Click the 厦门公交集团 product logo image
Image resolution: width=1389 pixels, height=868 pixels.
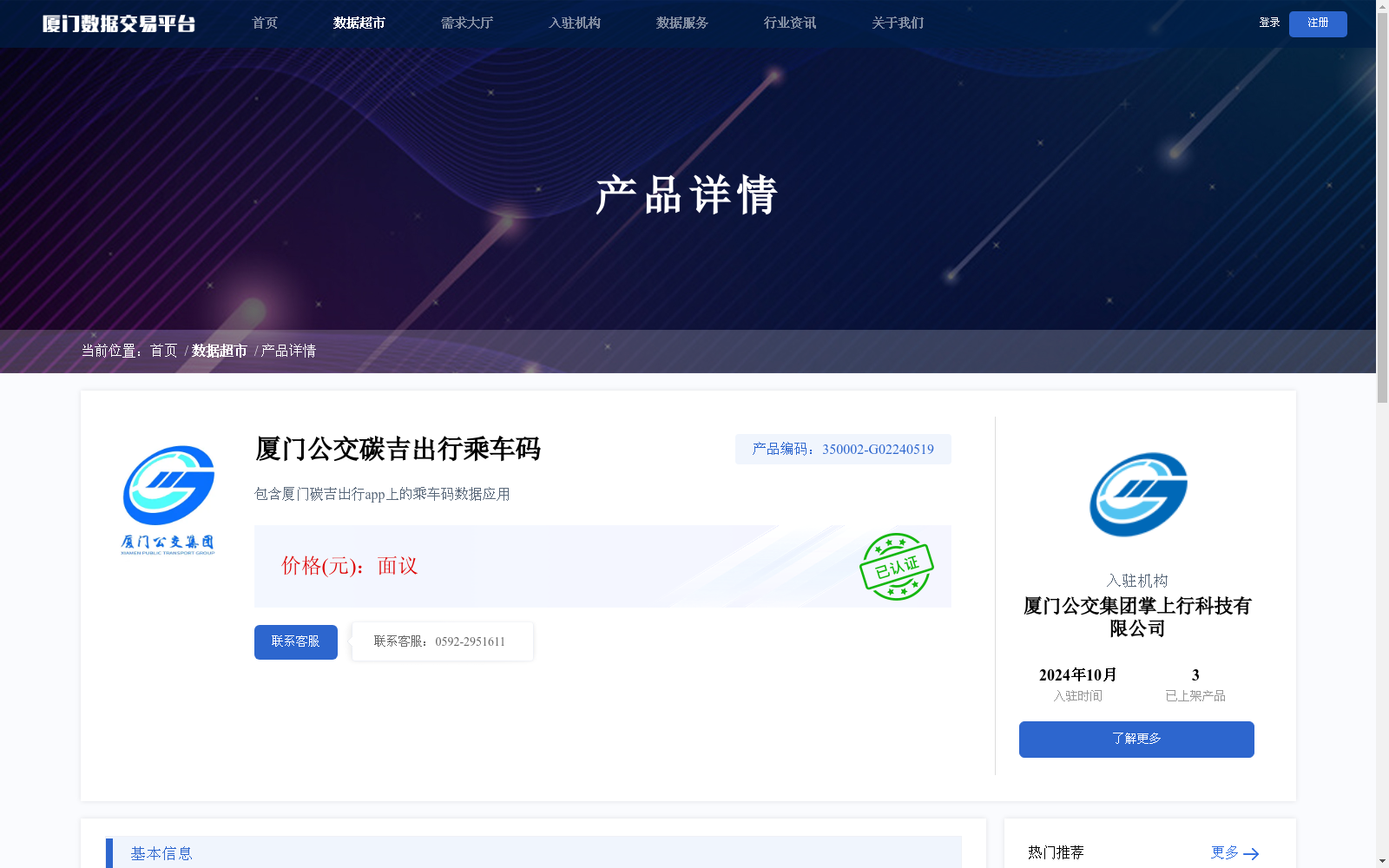[168, 501]
